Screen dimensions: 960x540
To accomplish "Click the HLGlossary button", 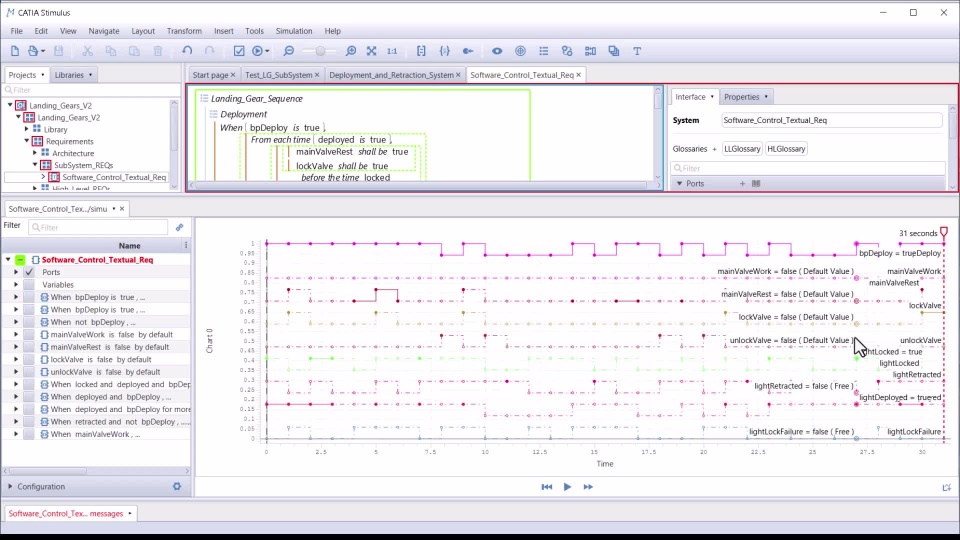I will click(786, 149).
